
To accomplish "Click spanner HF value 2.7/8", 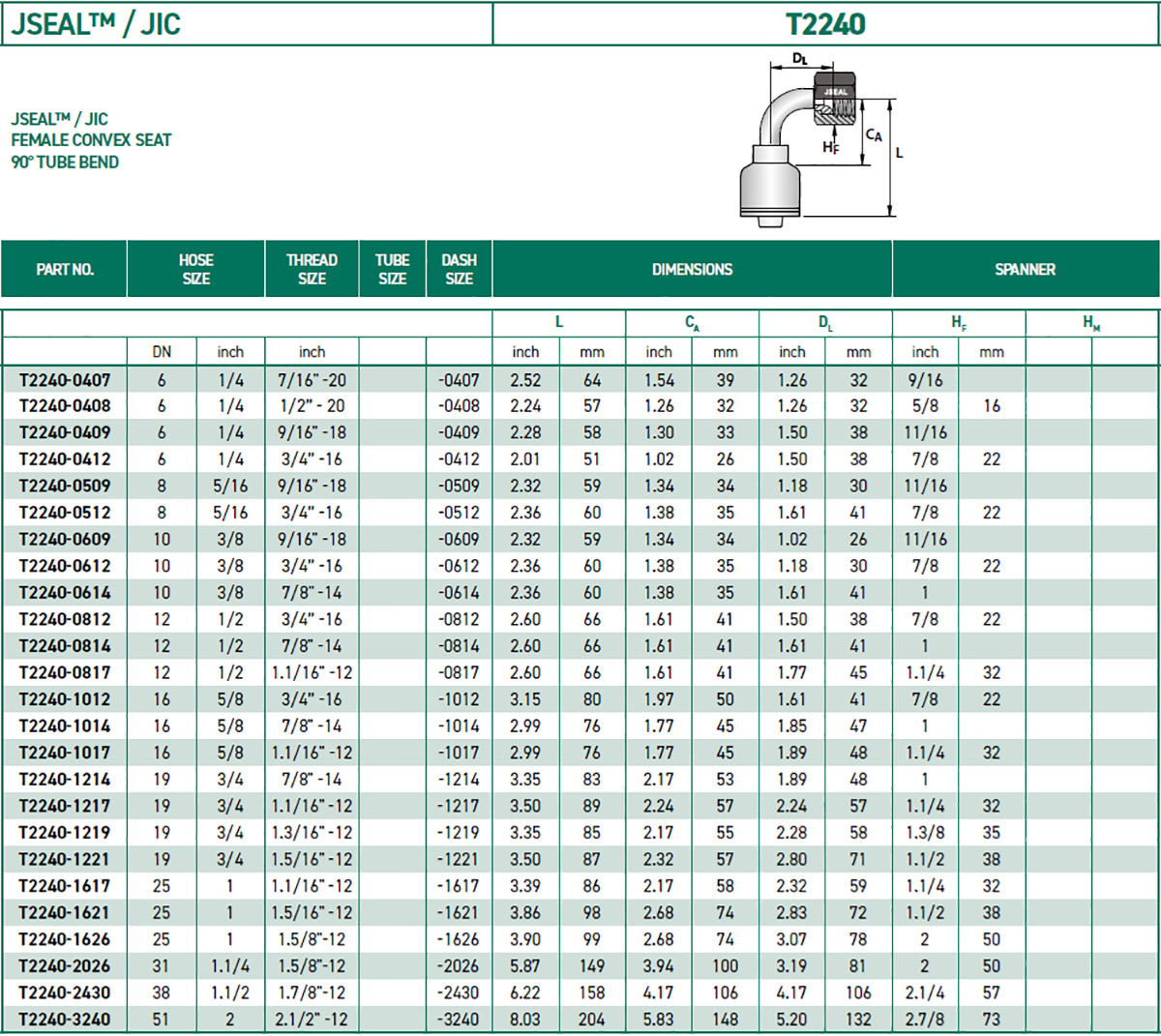I will tap(925, 1019).
